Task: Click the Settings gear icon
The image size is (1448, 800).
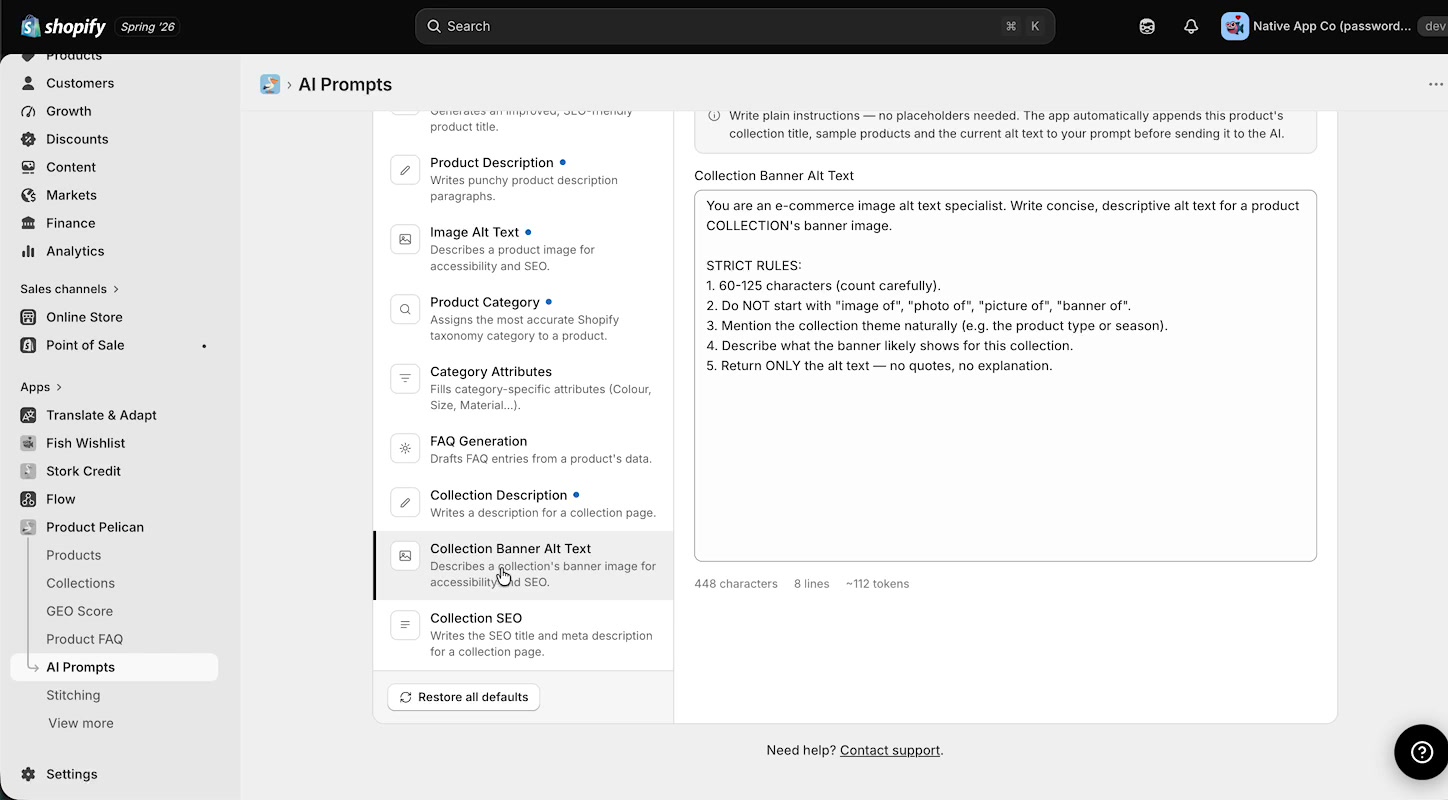Action: [x=28, y=774]
